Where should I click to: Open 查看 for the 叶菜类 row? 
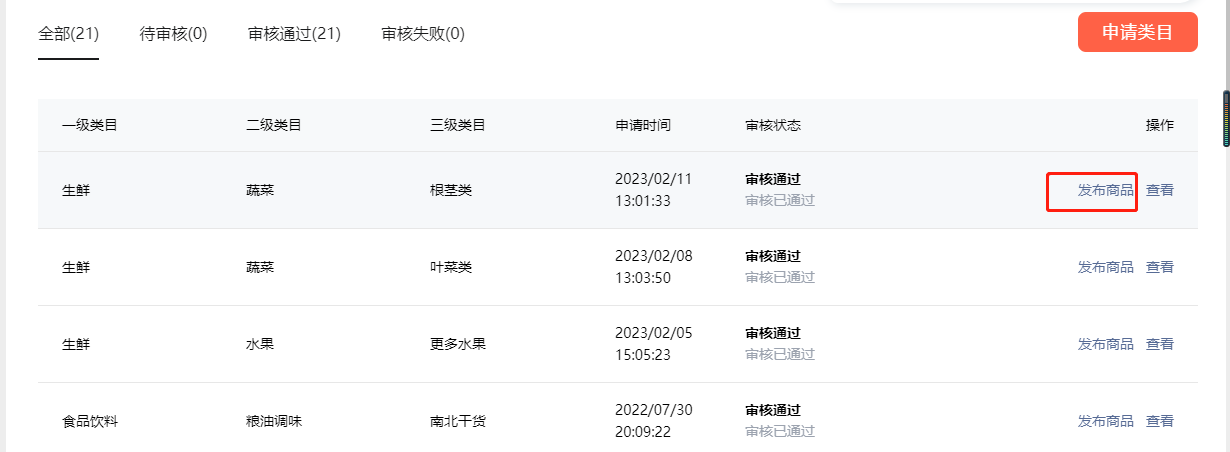coord(1160,267)
